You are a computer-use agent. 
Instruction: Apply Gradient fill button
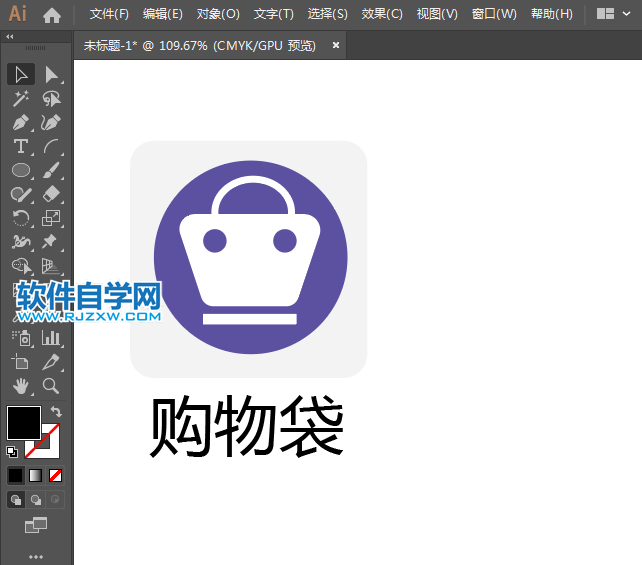36,475
